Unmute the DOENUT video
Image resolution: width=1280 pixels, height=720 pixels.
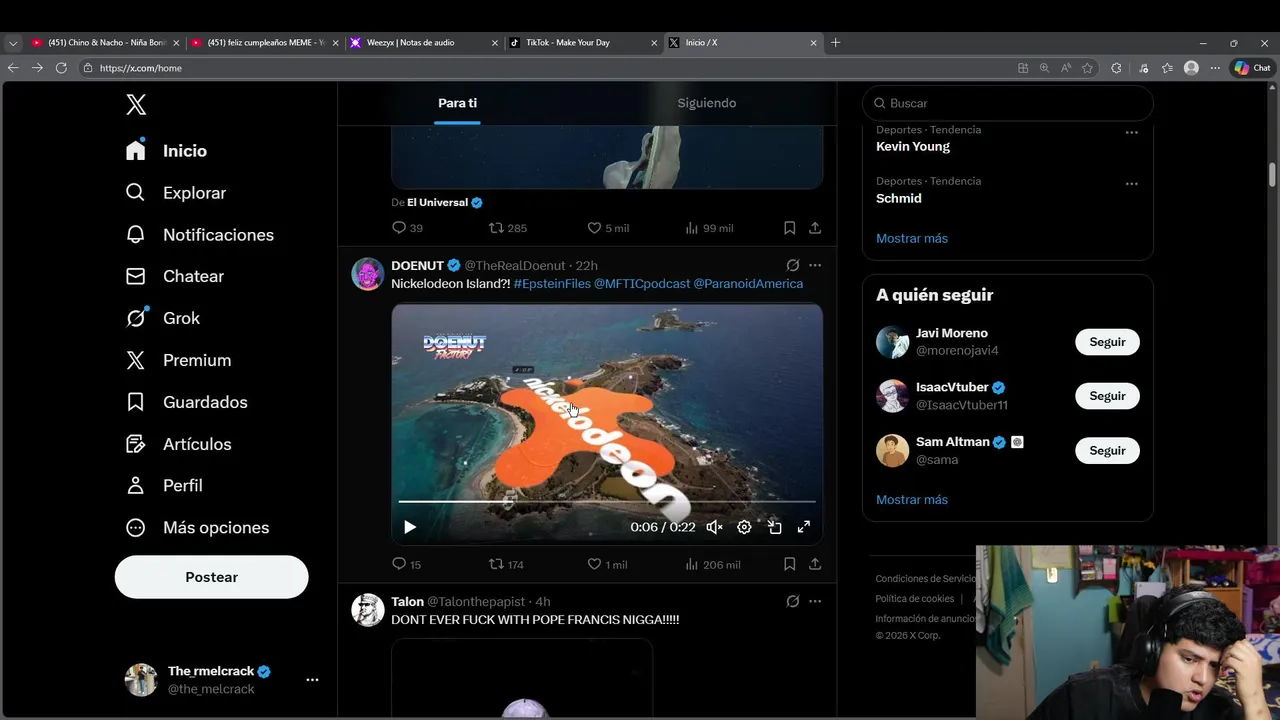(714, 527)
